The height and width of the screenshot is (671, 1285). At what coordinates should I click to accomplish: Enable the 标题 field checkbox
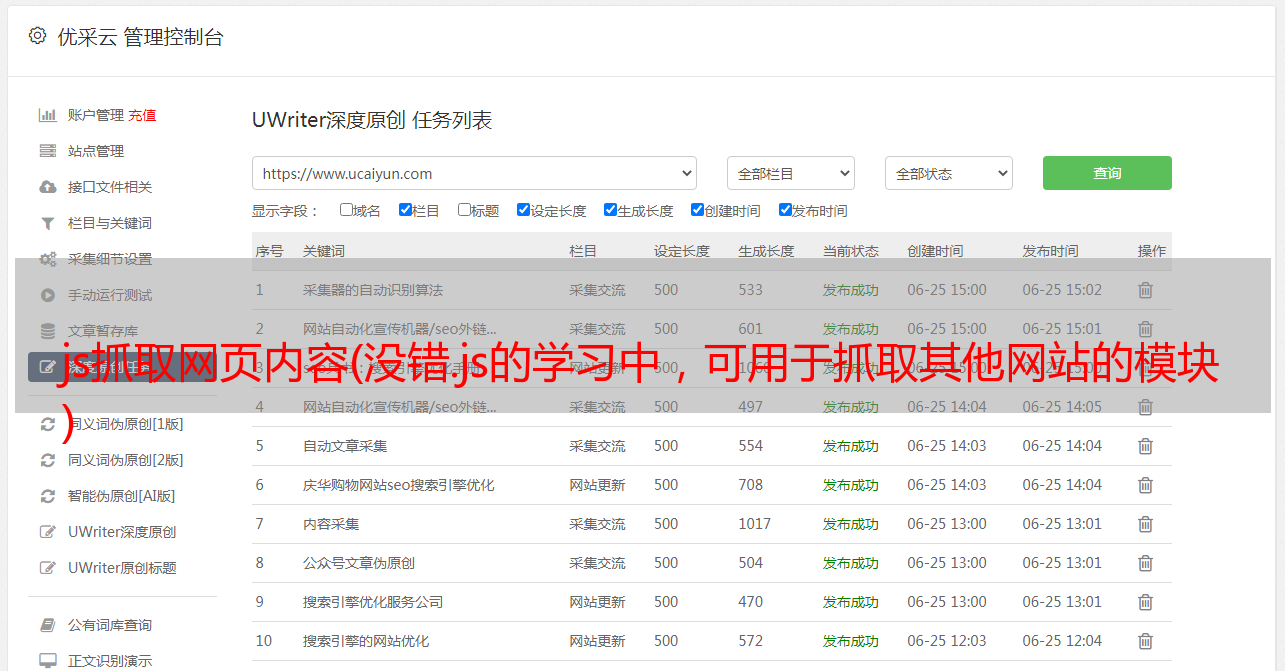(x=464, y=210)
